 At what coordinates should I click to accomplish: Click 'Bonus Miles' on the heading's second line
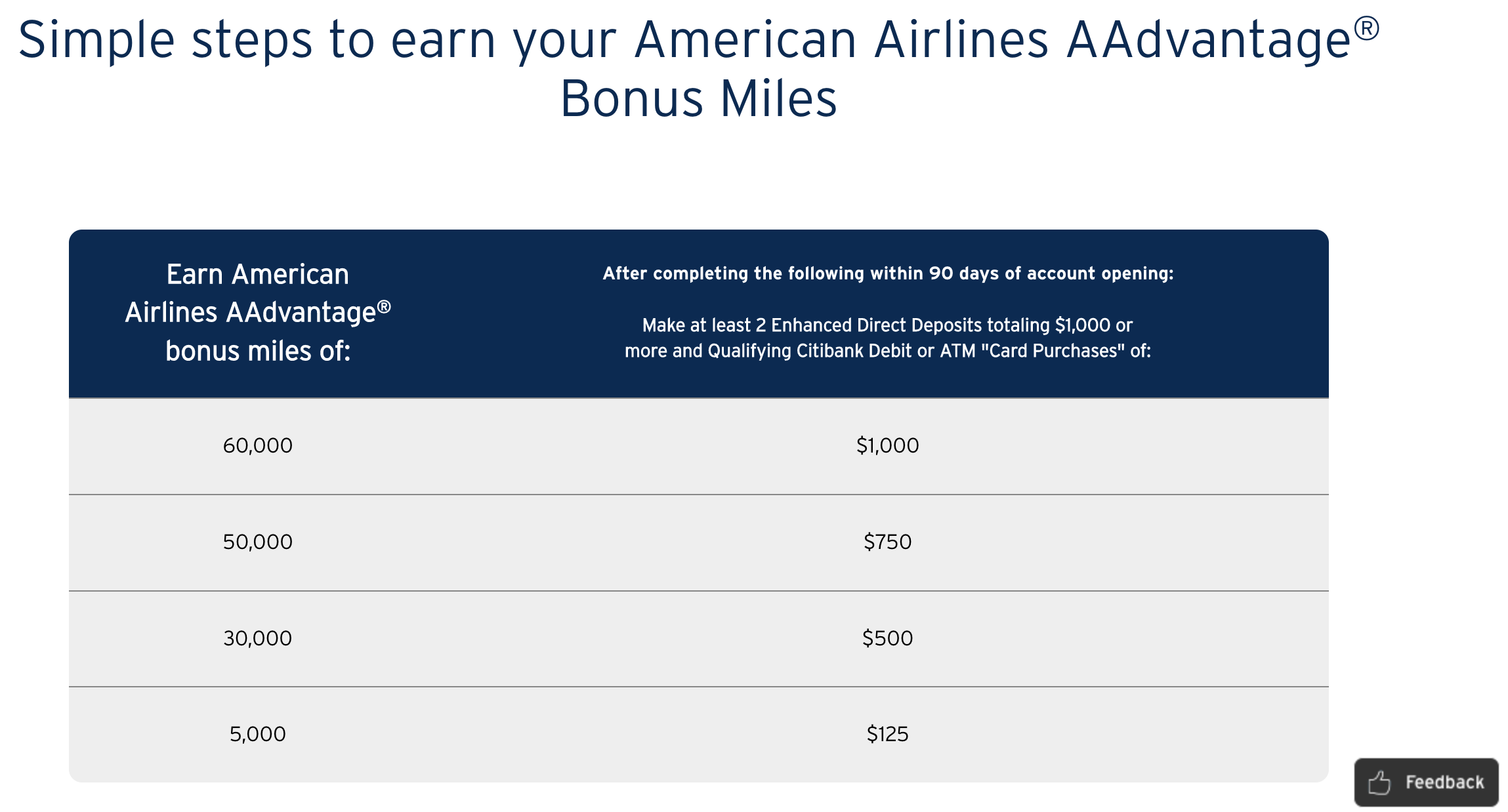pos(698,100)
